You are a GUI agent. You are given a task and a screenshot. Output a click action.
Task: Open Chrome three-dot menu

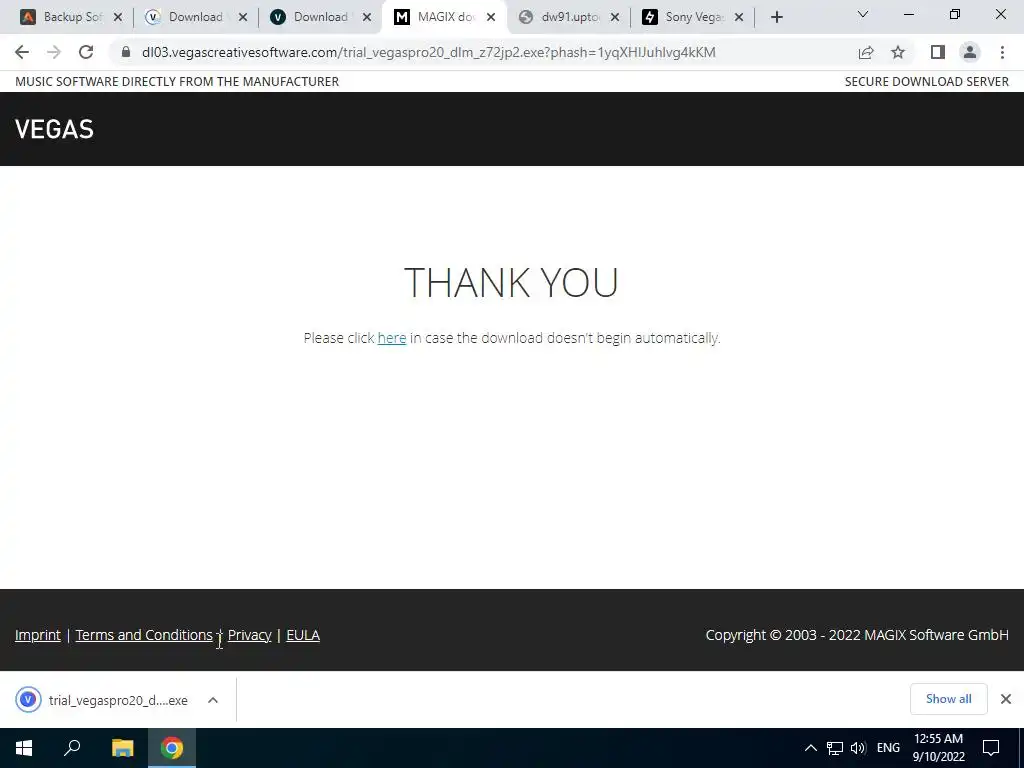tap(1002, 52)
